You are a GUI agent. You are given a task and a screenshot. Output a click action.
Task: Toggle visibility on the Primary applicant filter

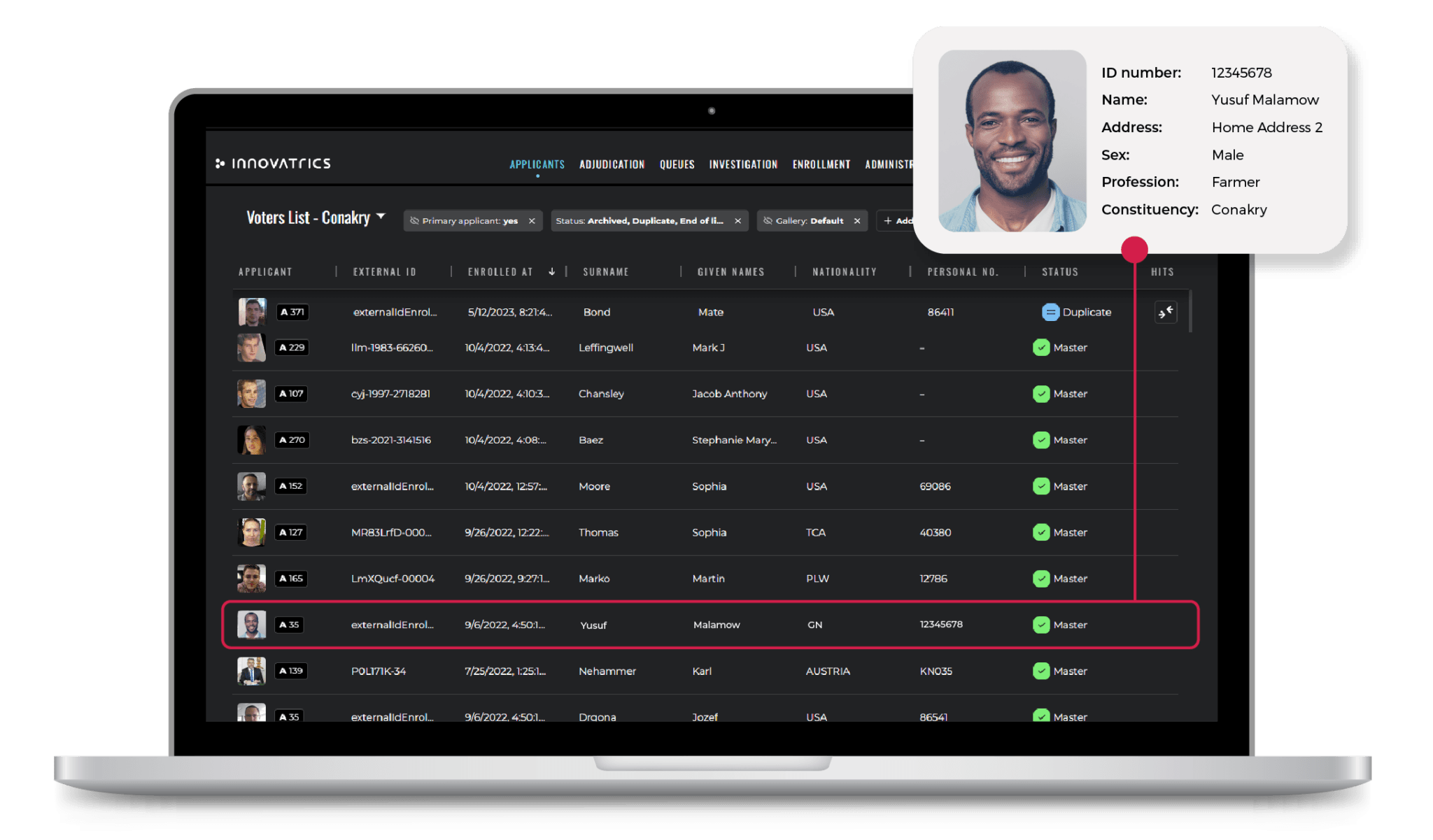click(x=416, y=220)
